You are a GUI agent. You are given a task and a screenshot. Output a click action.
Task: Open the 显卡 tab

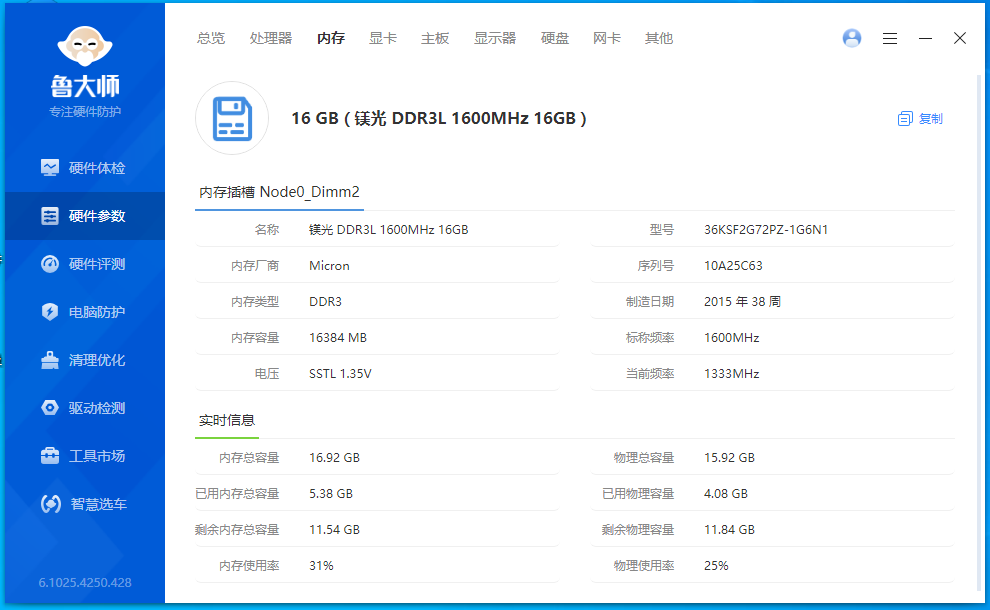click(x=383, y=38)
